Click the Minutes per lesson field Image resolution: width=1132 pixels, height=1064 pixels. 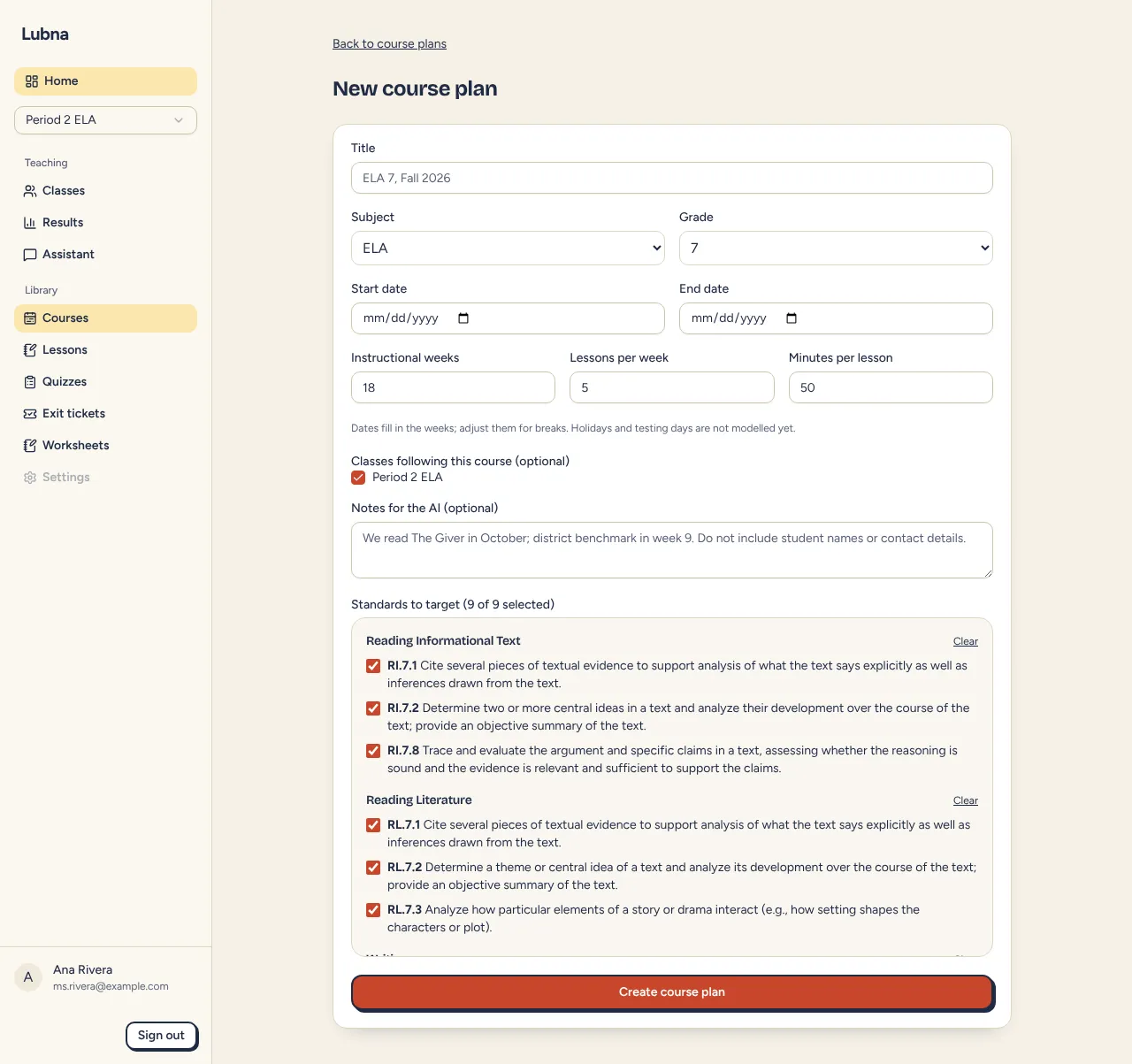[891, 387]
